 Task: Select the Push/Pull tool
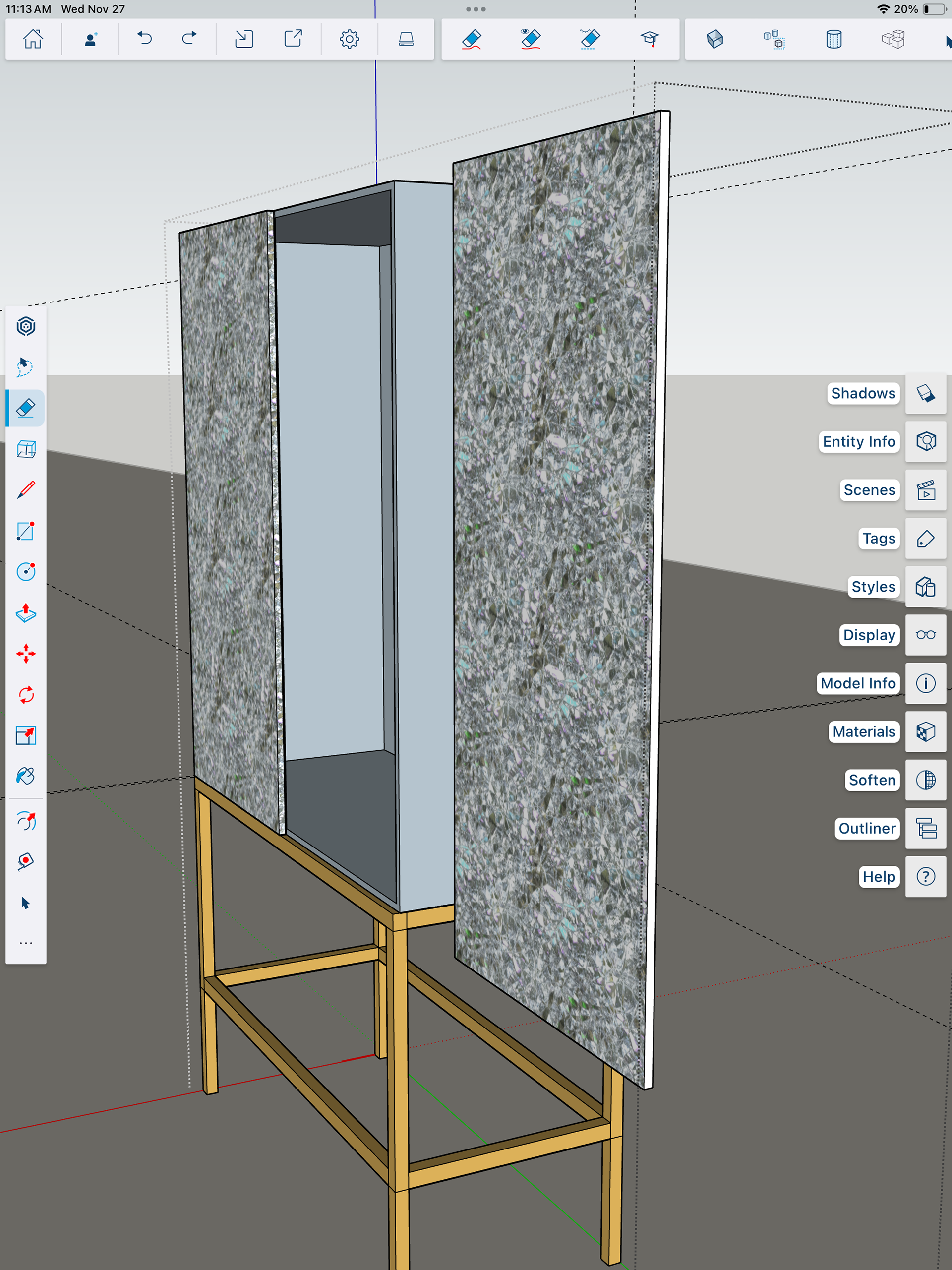(26, 612)
